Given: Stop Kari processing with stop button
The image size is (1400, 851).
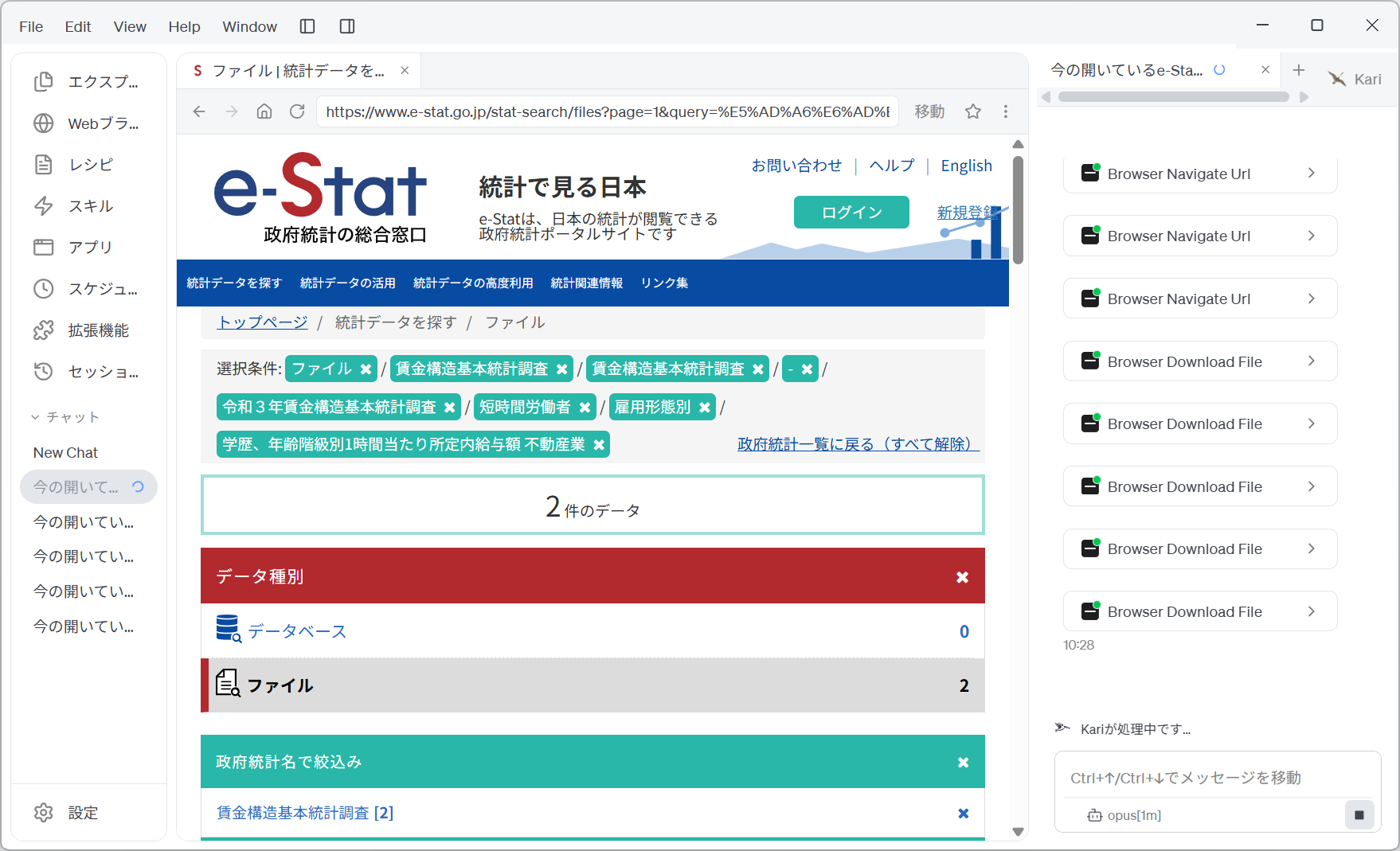Looking at the screenshot, I should [1359, 815].
